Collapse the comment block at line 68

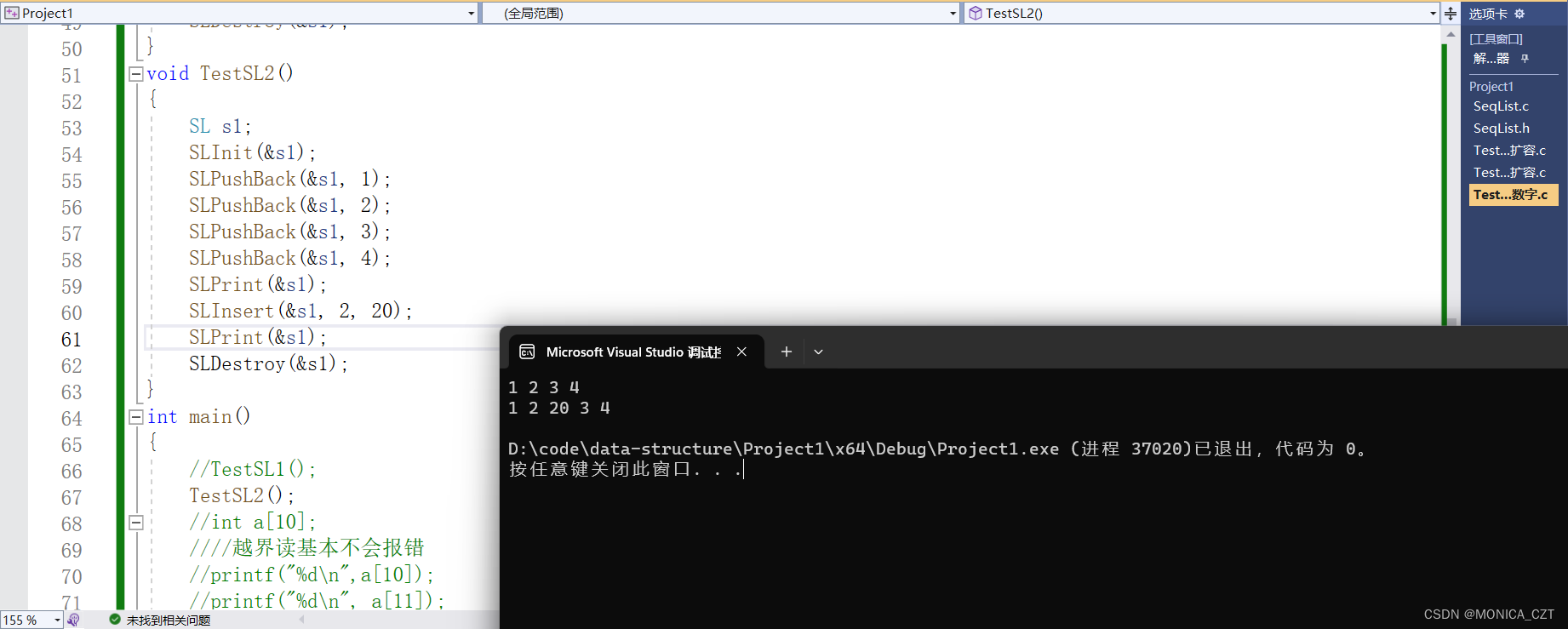(136, 523)
